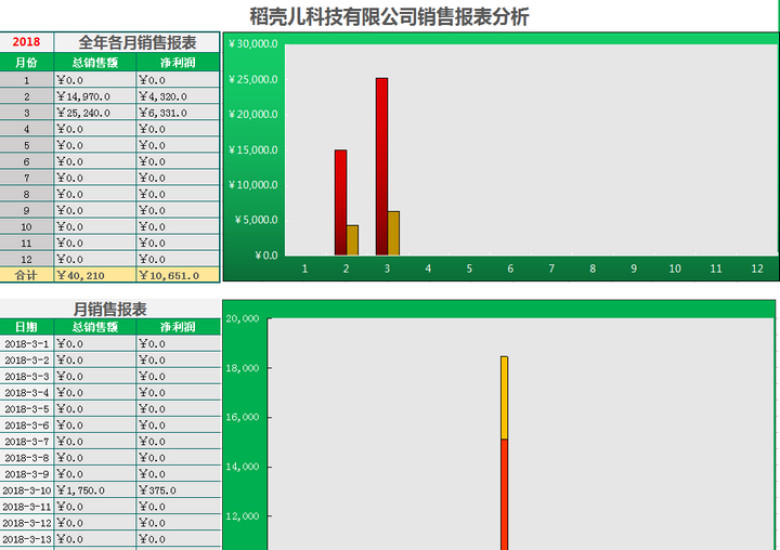The height and width of the screenshot is (550, 780).
Task: Click the ¥15,000.0 axis label
Action: (253, 150)
